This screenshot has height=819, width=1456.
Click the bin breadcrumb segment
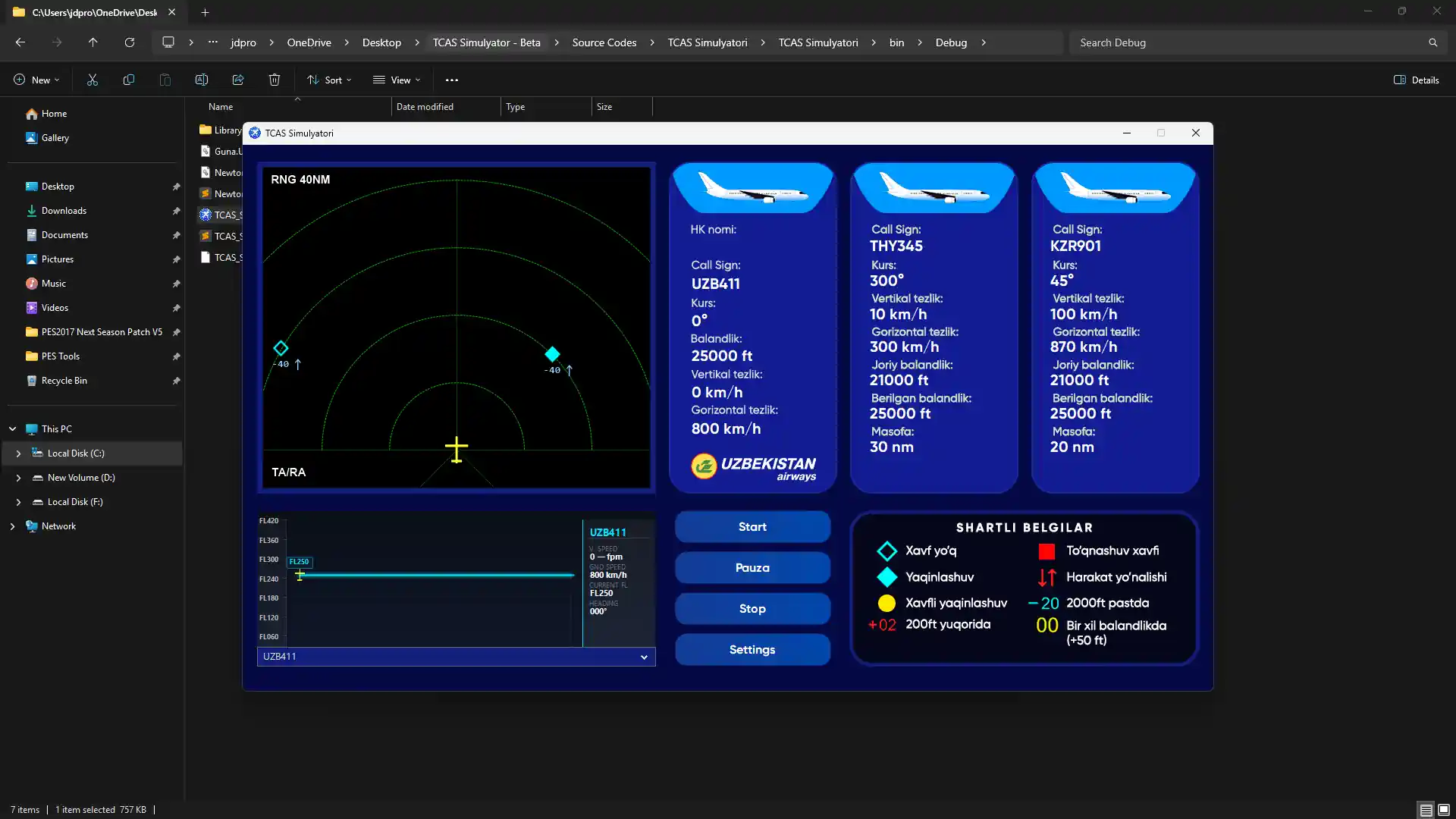click(896, 42)
